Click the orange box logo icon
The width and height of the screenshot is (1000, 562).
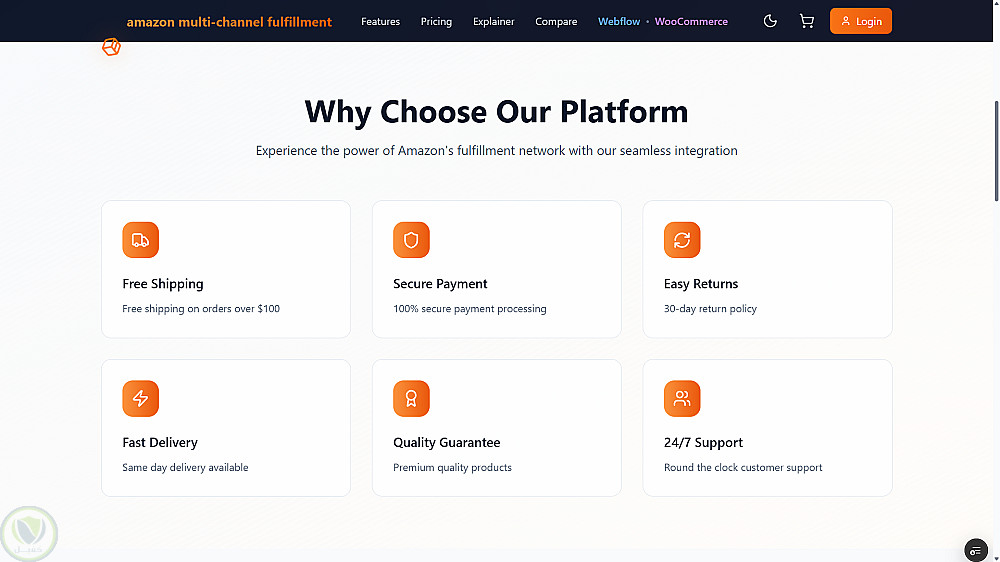(111, 47)
